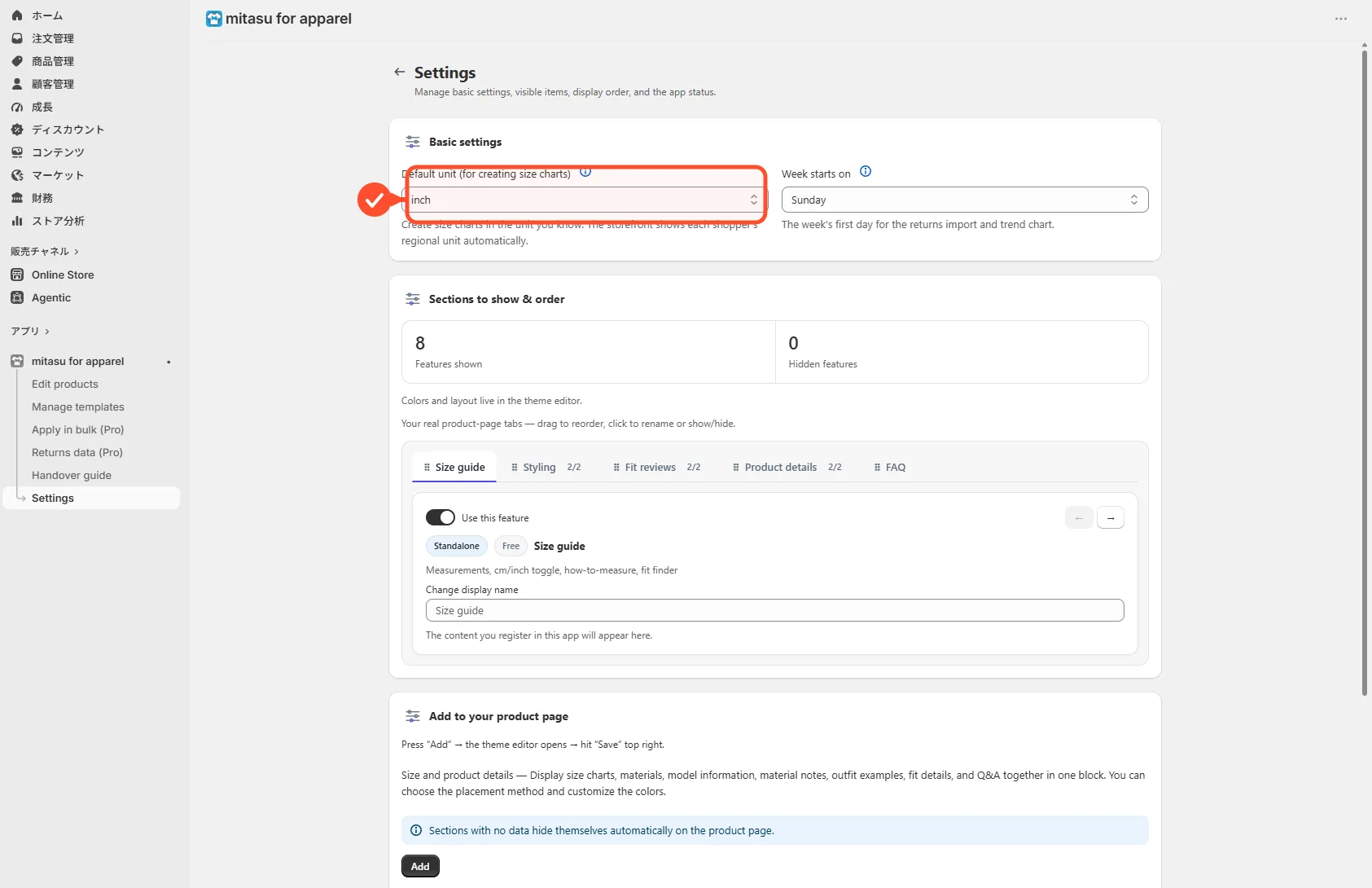Click the 0 Hidden features card
Viewport: 1372px width, 888px height.
coord(962,352)
